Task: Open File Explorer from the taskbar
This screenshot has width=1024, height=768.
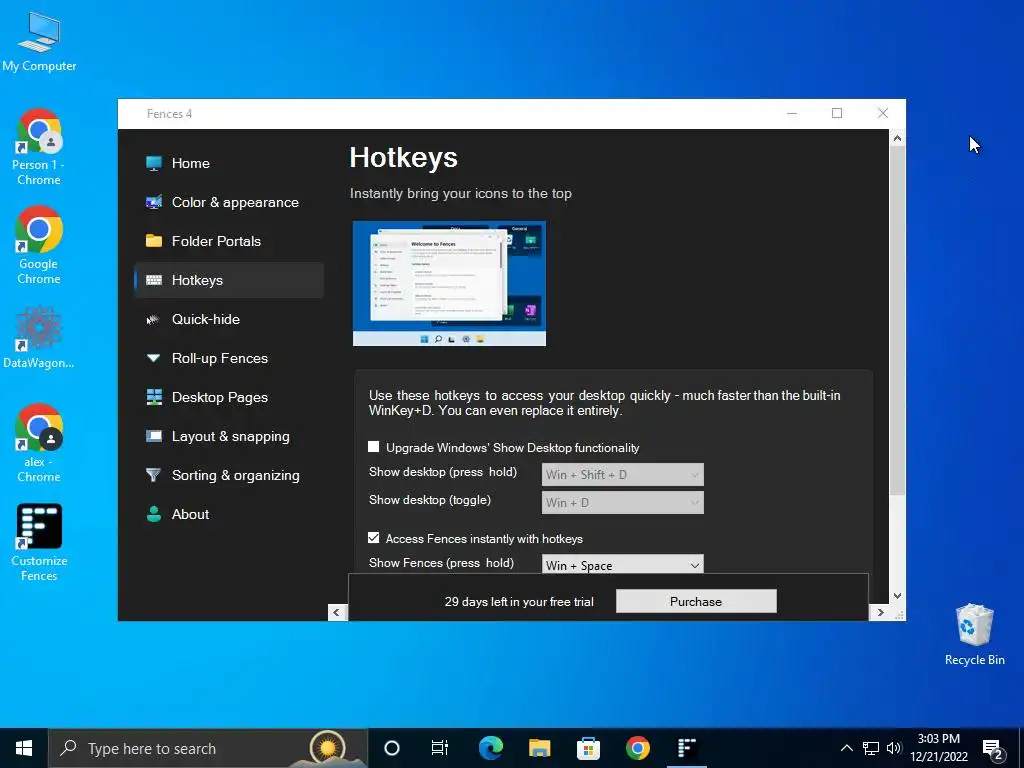Action: tap(539, 748)
